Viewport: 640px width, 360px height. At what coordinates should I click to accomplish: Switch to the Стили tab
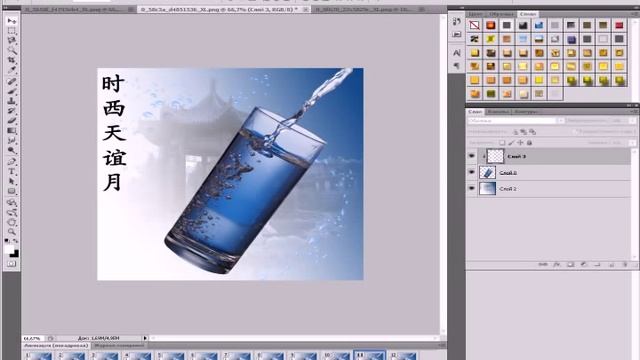tap(528, 14)
